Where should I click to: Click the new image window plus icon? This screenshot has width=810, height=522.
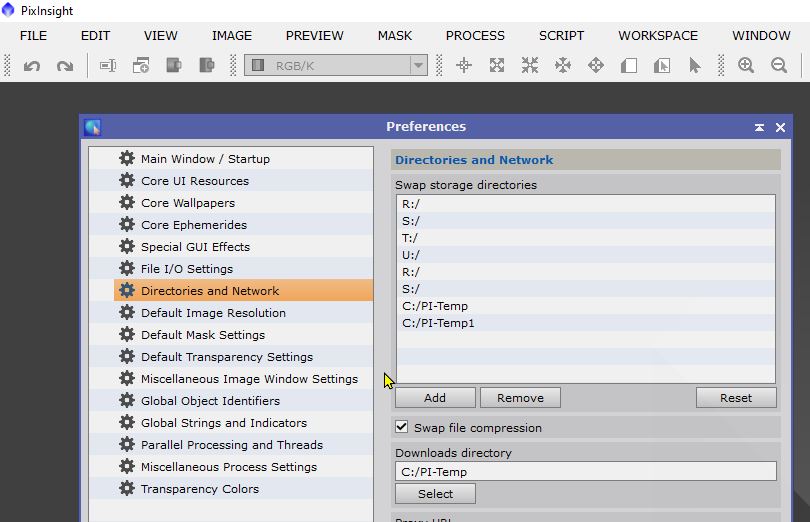point(141,66)
